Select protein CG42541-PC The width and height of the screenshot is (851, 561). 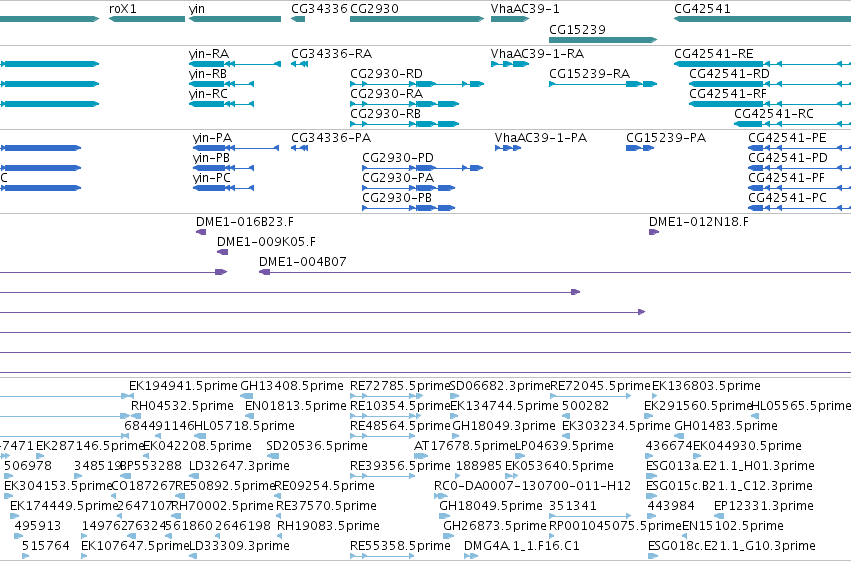click(787, 198)
